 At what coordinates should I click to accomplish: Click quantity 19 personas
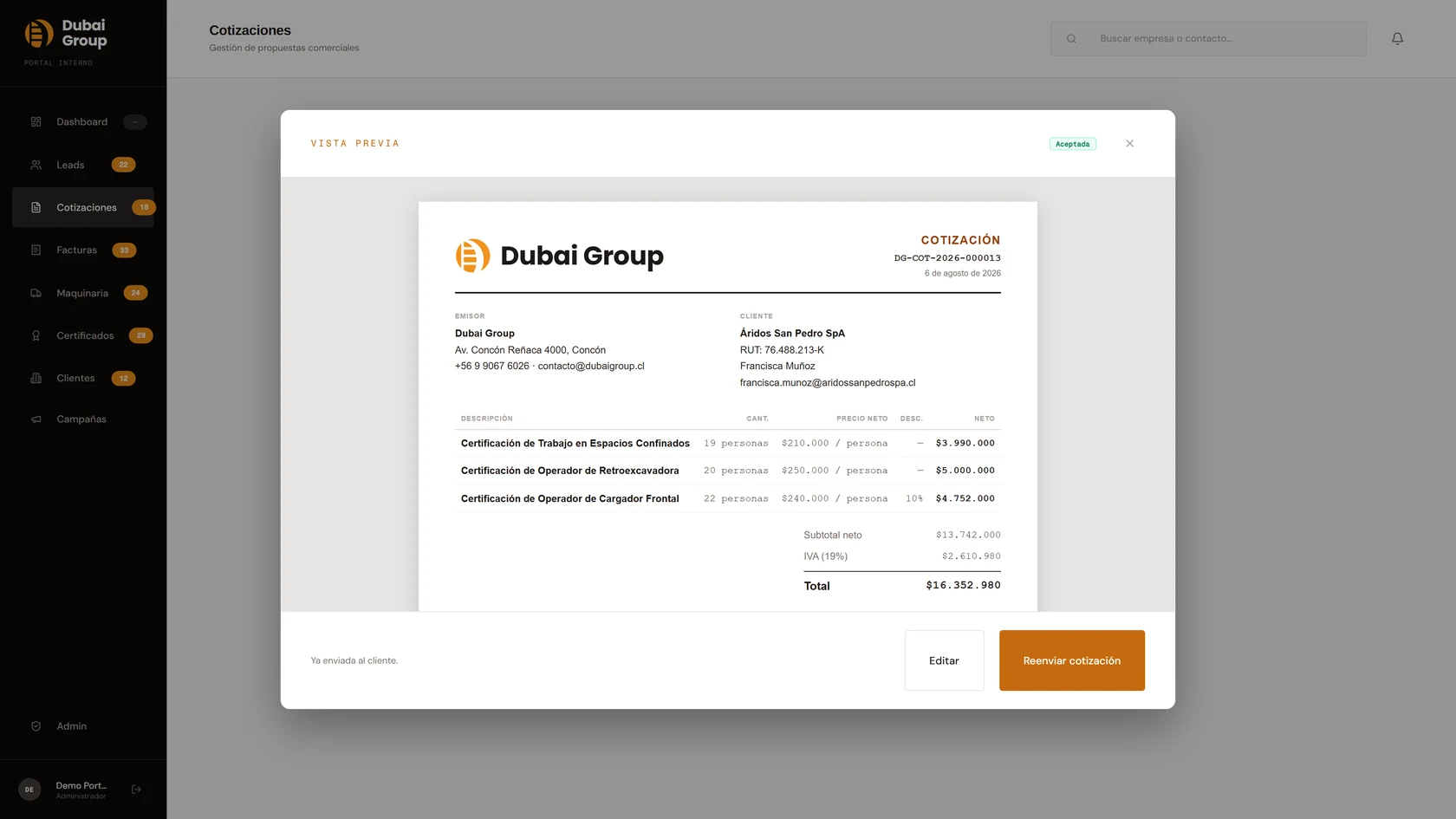click(736, 443)
